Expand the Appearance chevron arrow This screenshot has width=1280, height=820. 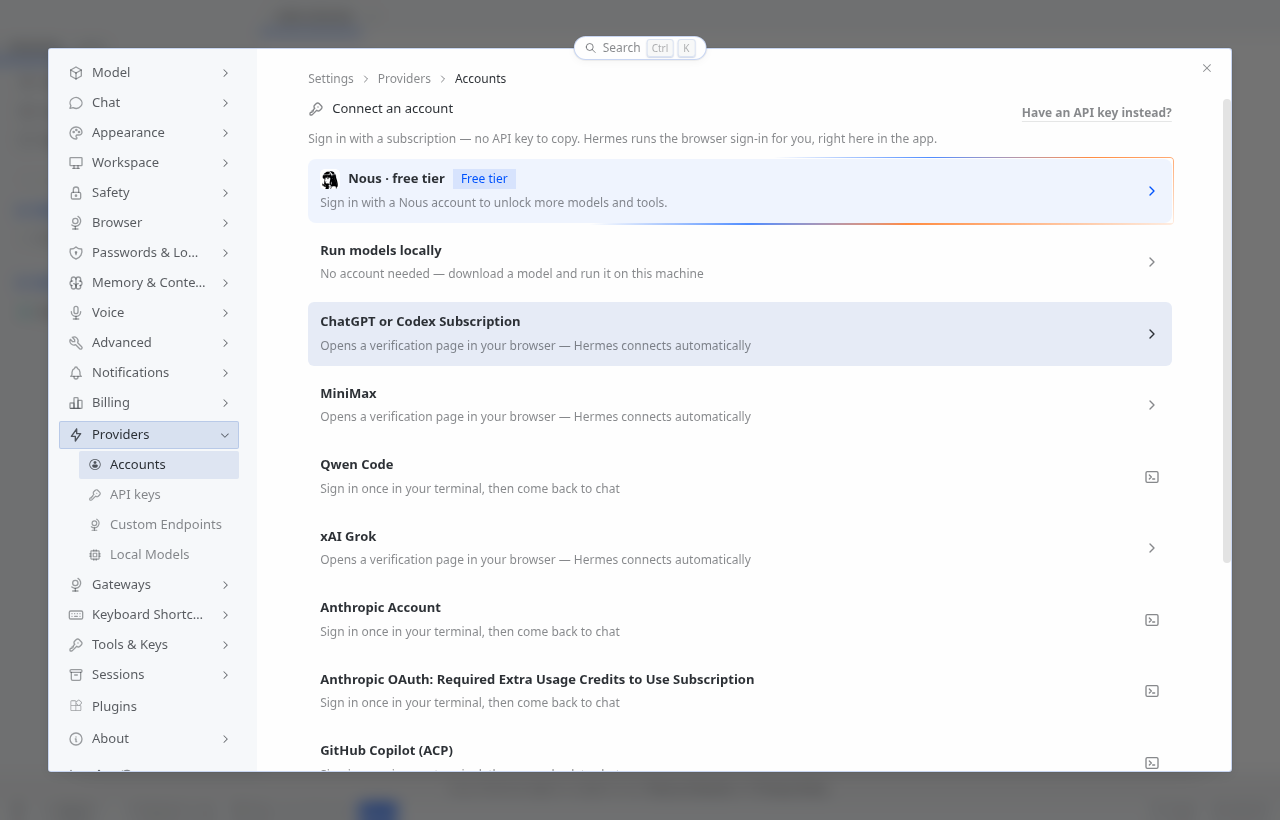225,133
